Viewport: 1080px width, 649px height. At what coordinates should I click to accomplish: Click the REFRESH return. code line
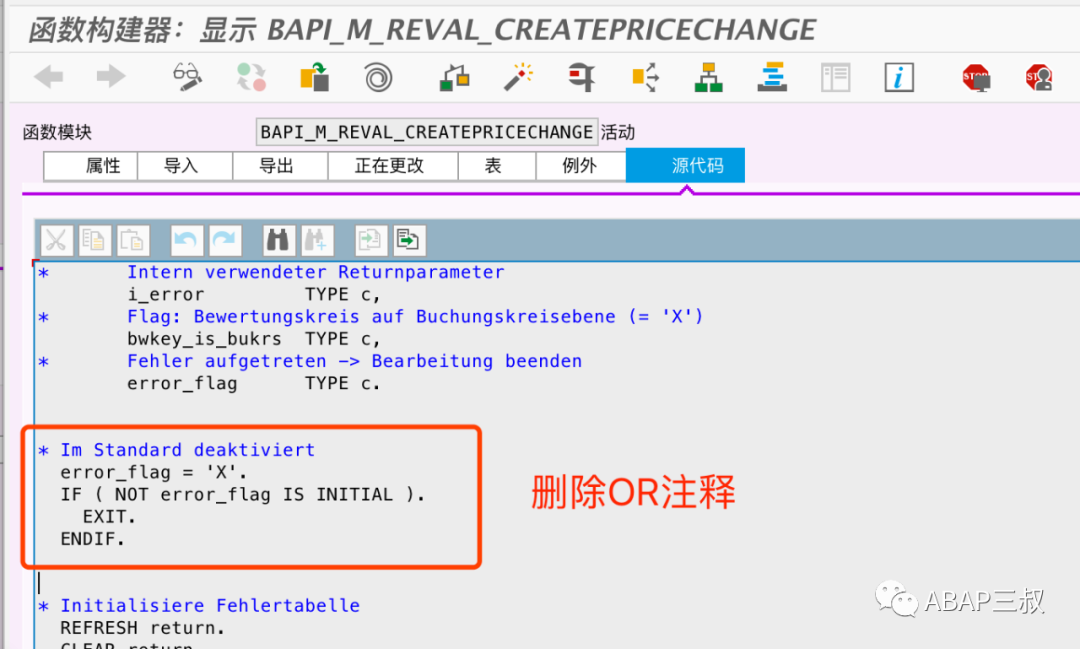point(143,628)
